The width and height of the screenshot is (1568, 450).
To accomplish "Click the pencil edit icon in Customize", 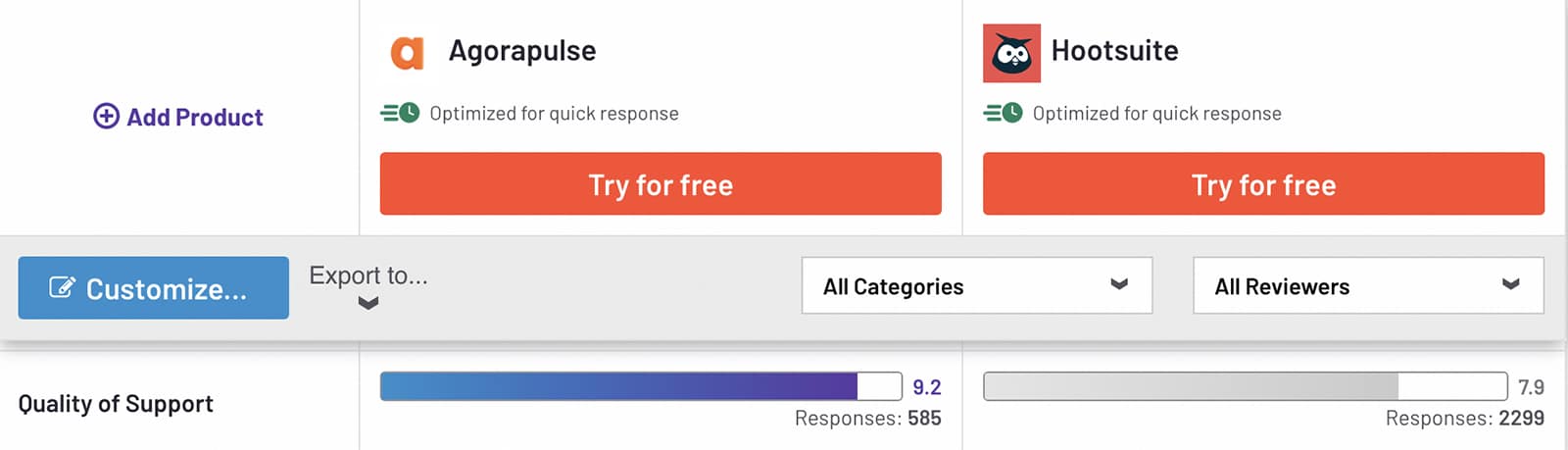I will click(x=62, y=287).
